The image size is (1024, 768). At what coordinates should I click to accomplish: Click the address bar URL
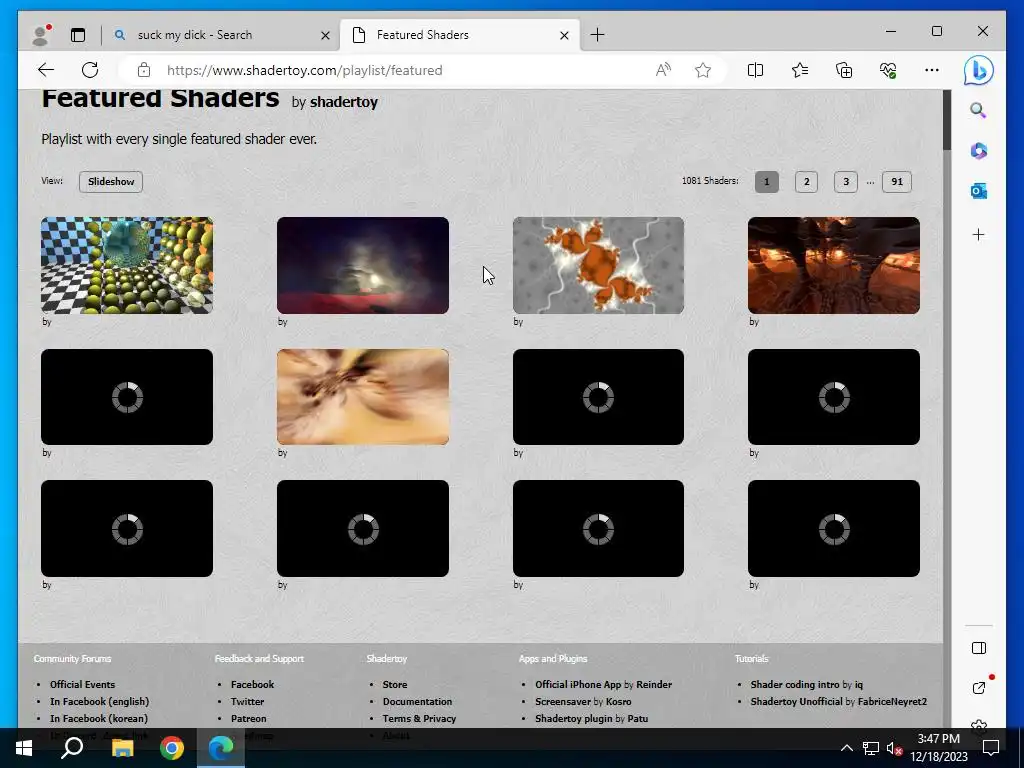[x=304, y=70]
